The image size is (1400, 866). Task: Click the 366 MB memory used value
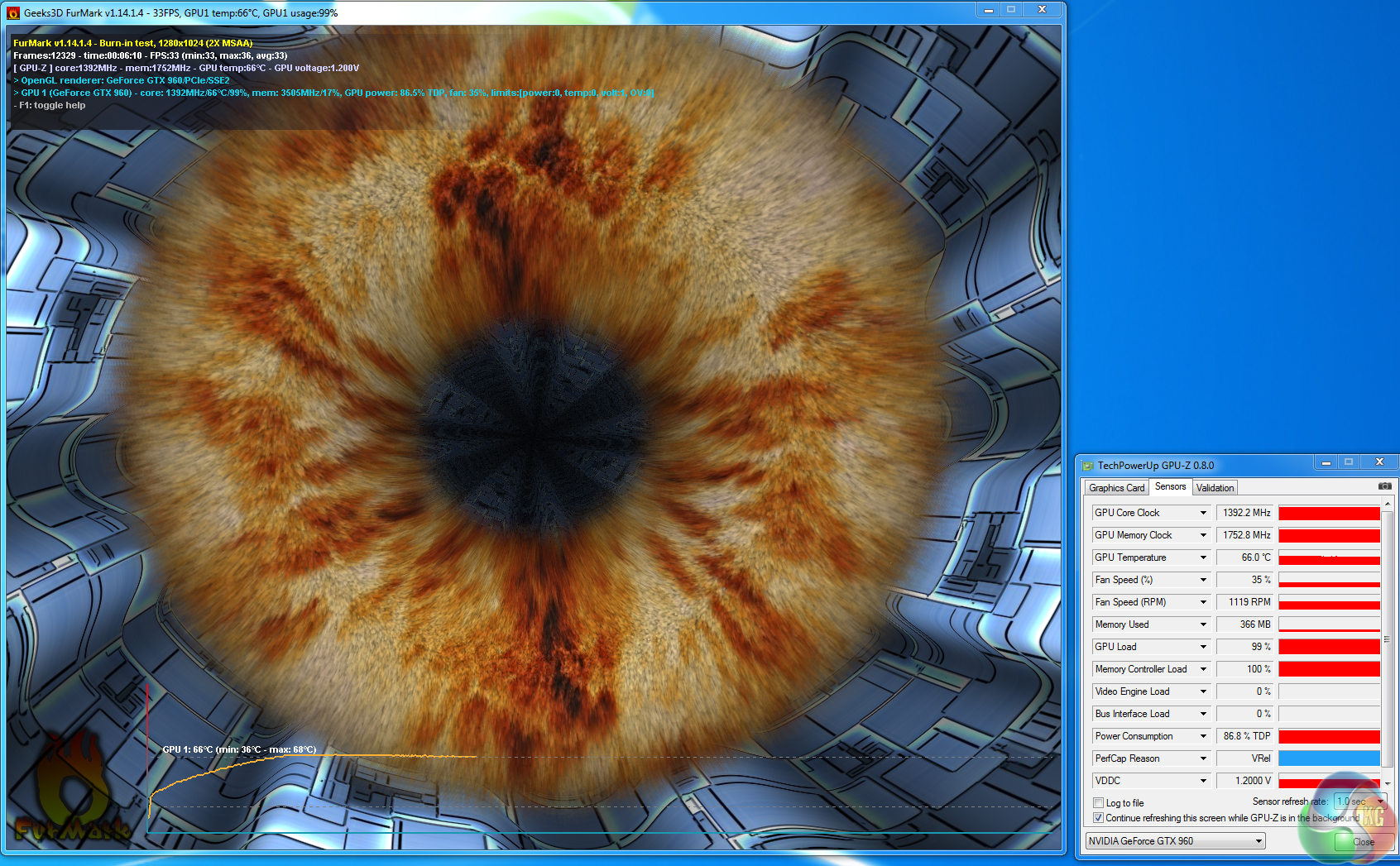pos(1246,624)
